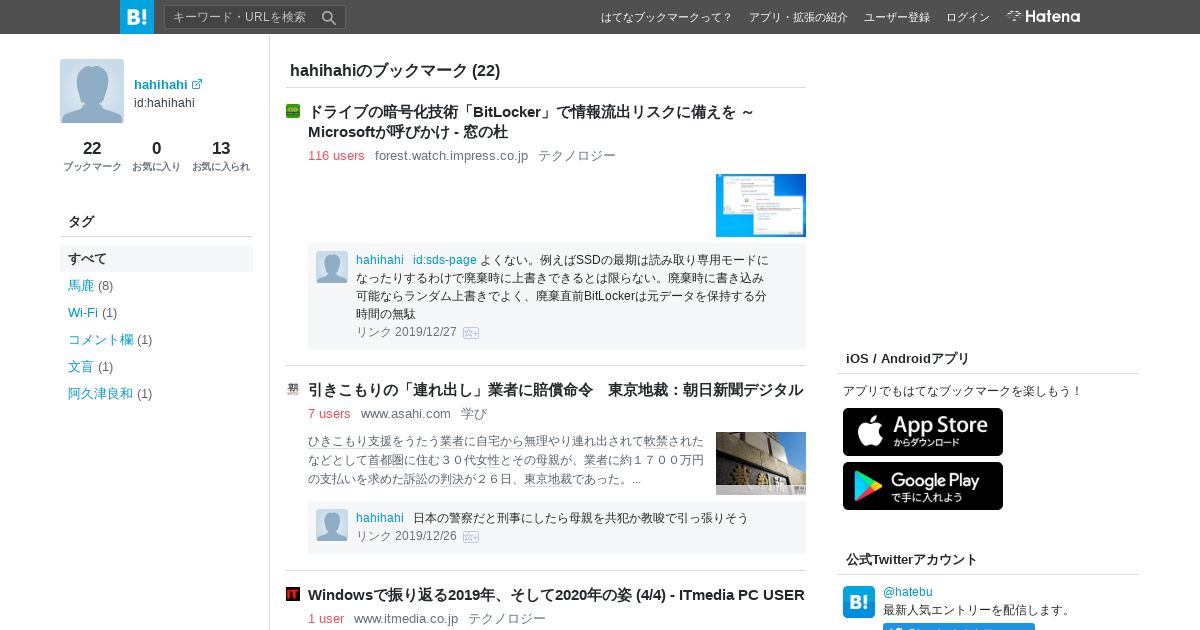Image resolution: width=1200 pixels, height=630 pixels.
Task: Filter by tag 'コメント欄'
Action: (101, 339)
